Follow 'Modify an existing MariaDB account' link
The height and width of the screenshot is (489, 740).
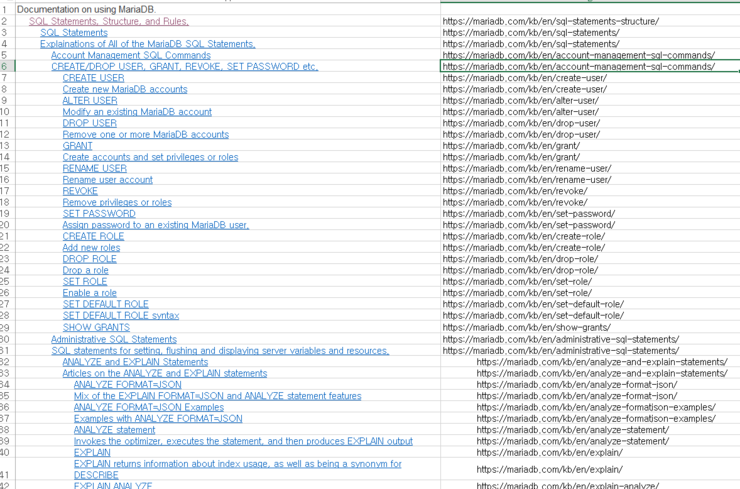tap(137, 112)
